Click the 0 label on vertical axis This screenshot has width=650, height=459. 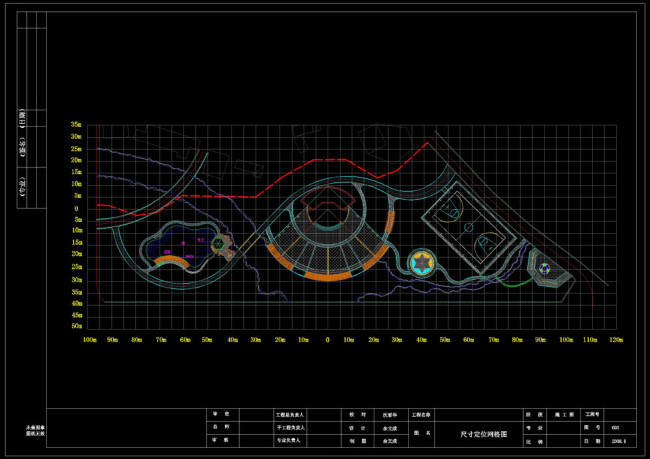tap(76, 209)
